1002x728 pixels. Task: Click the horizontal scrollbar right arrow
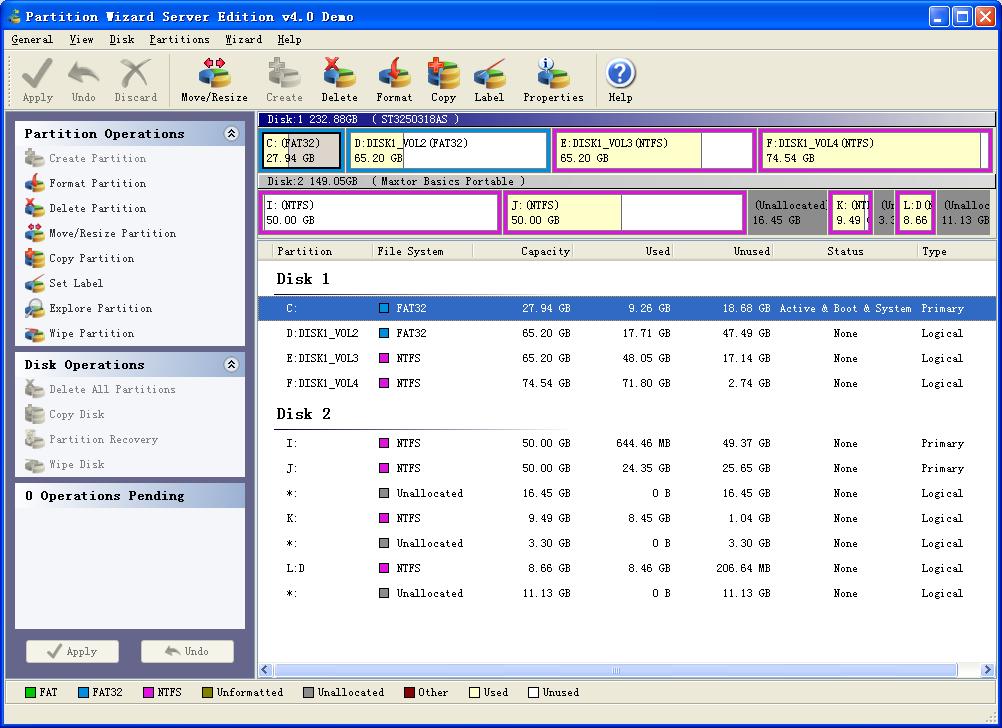point(987,670)
